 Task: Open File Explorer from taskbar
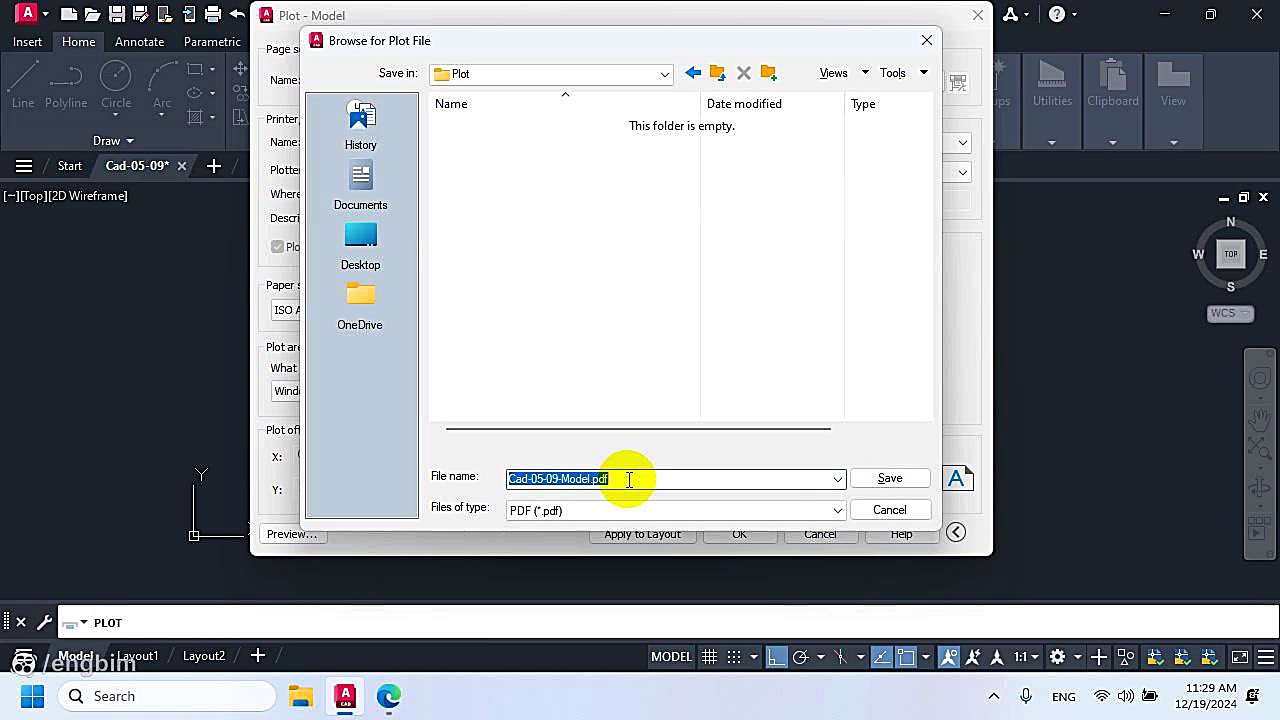coord(301,696)
